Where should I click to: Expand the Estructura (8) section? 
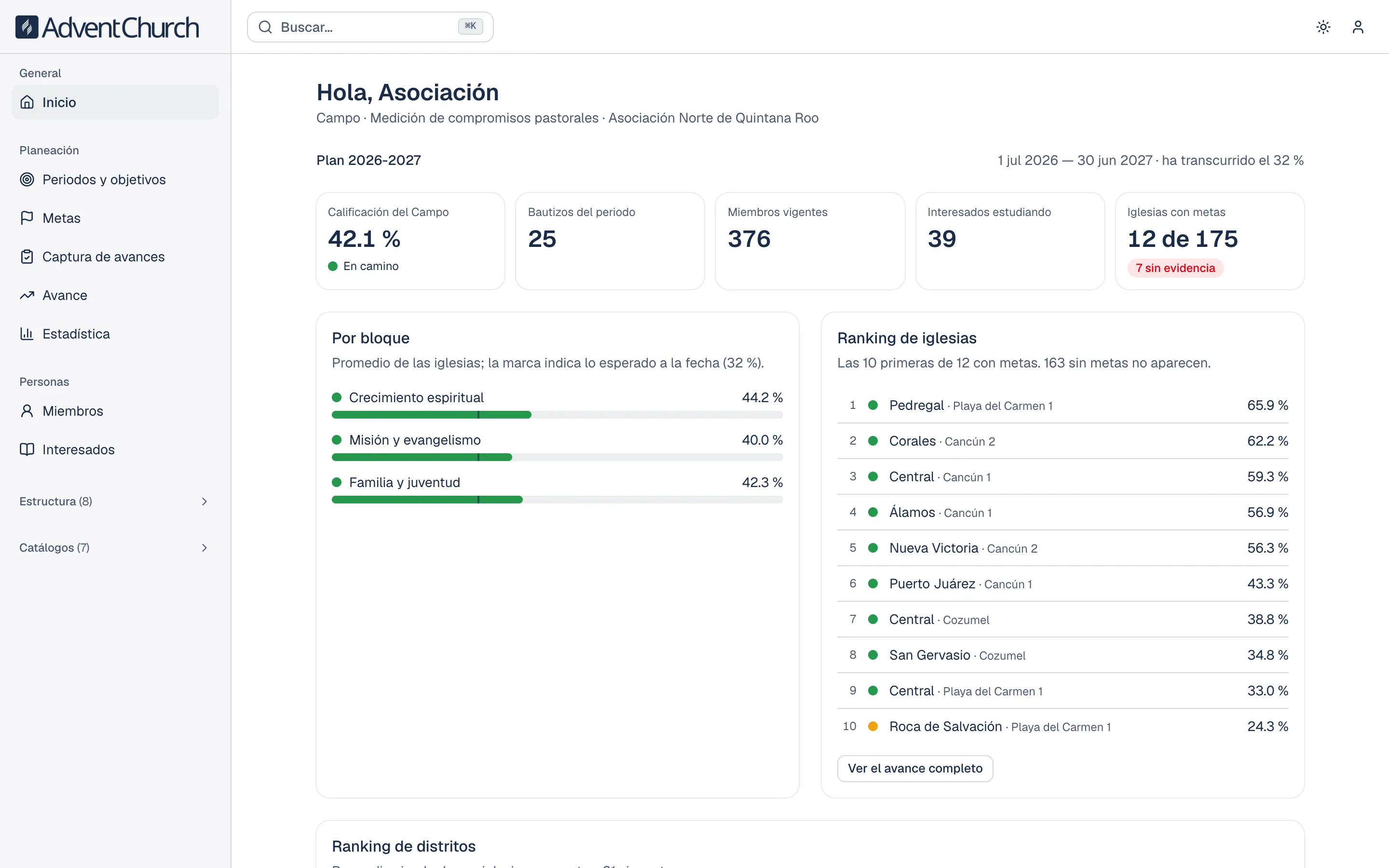pos(115,501)
